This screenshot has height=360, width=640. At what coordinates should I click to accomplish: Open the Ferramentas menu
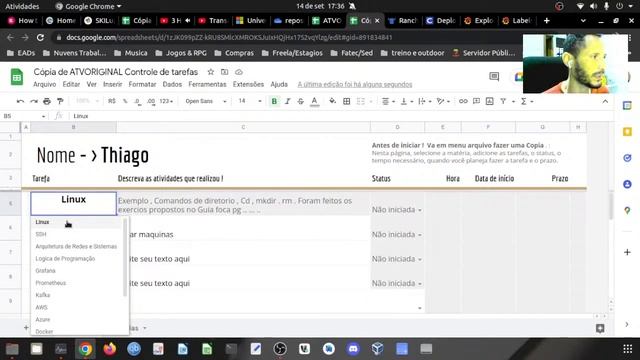tap(207, 84)
